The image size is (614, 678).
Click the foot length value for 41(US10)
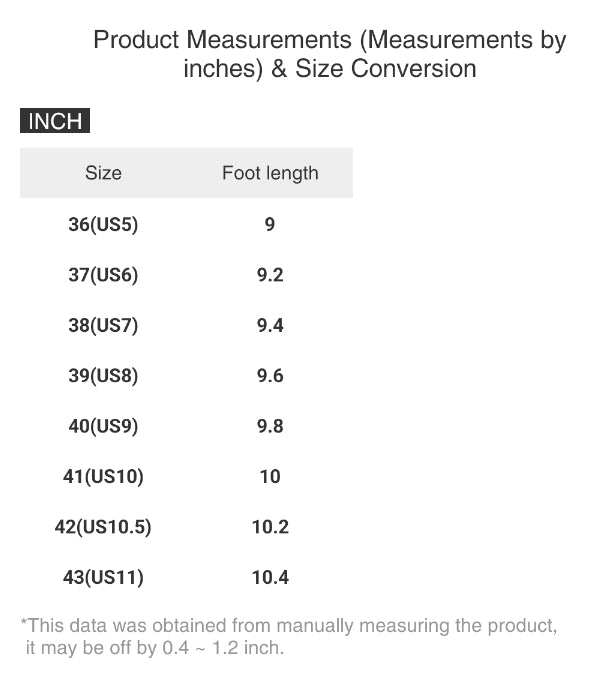pyautogui.click(x=270, y=476)
